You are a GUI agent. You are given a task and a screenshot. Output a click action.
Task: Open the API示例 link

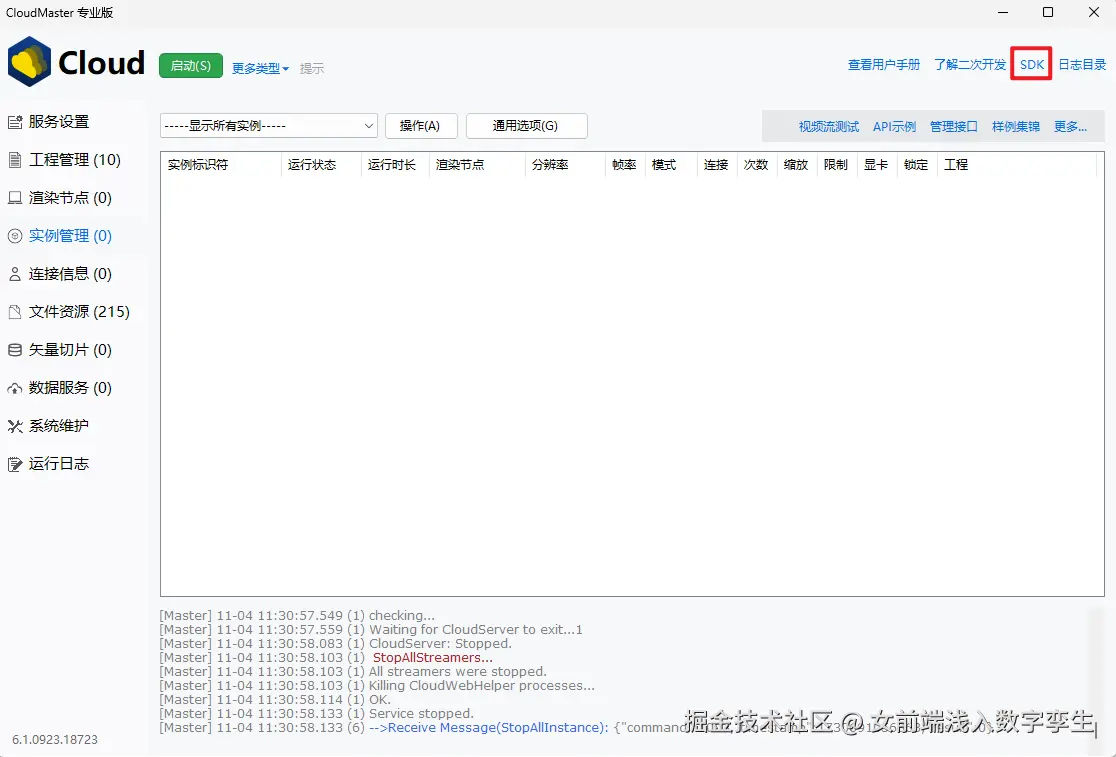point(894,127)
